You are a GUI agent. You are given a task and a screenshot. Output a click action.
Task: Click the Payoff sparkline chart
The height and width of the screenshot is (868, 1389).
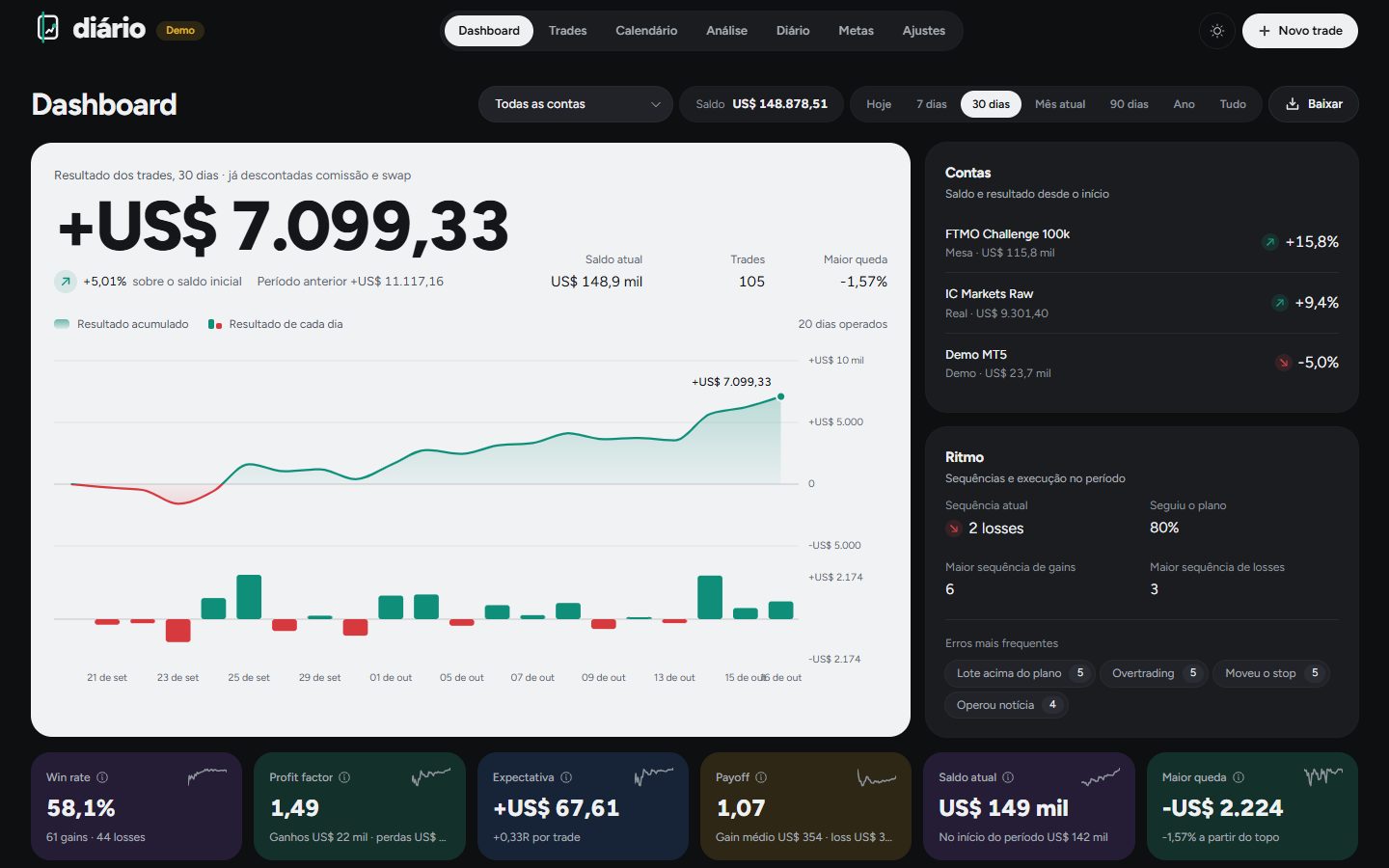point(877,776)
